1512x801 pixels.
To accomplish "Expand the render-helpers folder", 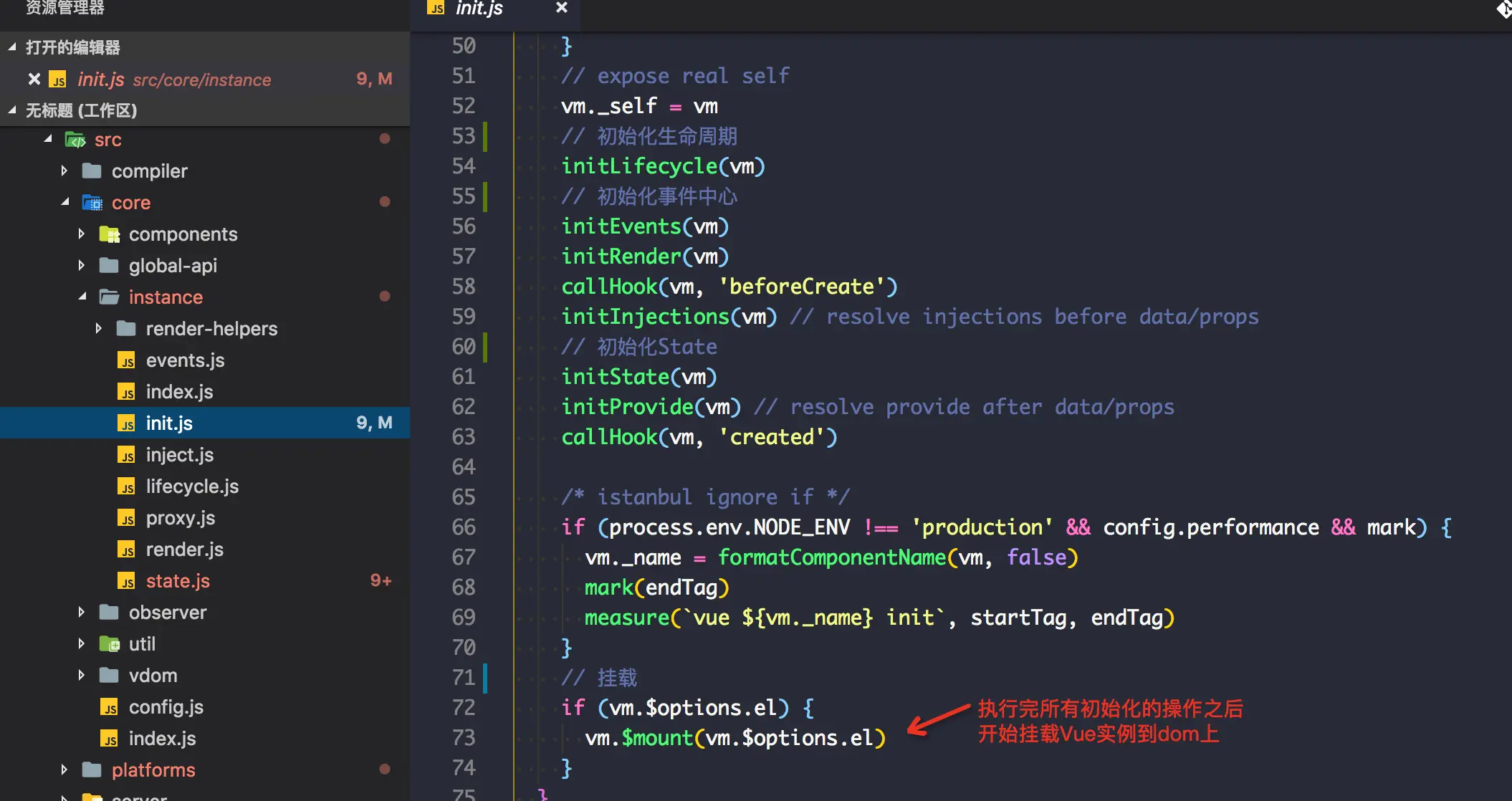I will coord(99,328).
